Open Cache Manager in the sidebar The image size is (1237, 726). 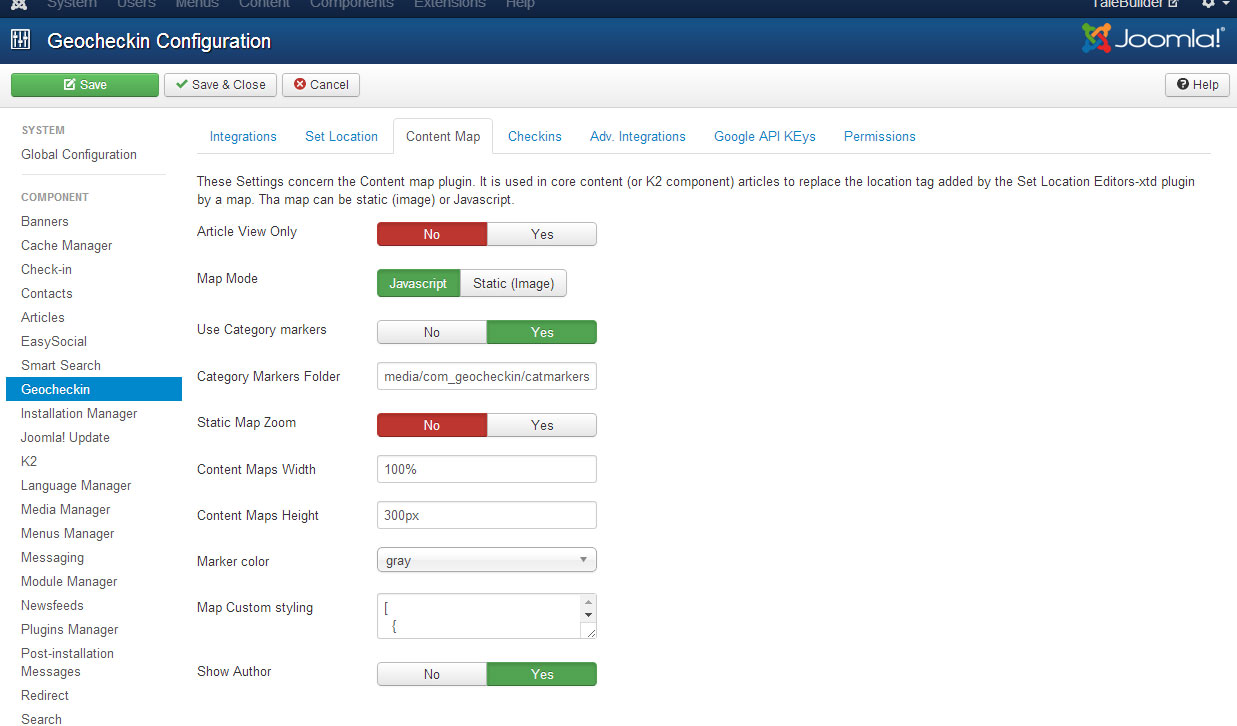[67, 246]
